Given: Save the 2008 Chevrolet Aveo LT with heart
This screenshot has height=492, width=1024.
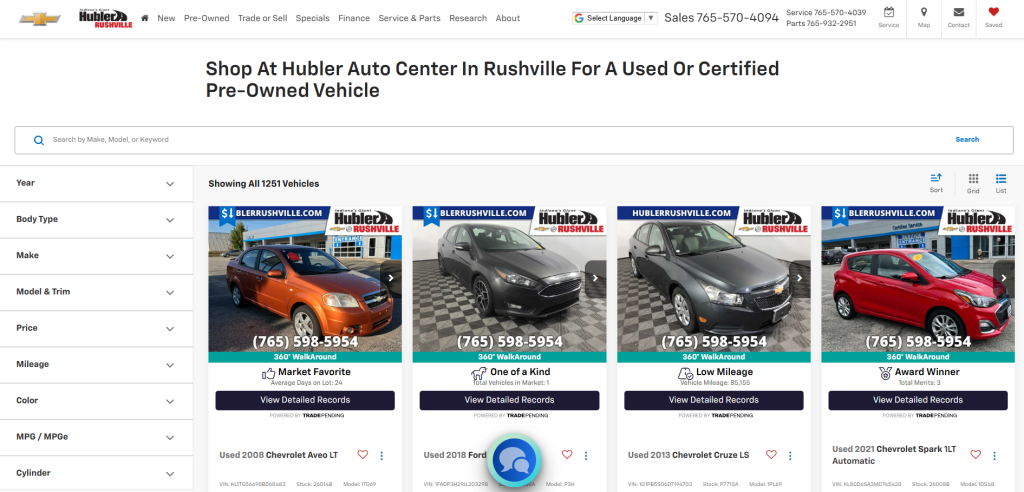Looking at the screenshot, I should (362, 455).
